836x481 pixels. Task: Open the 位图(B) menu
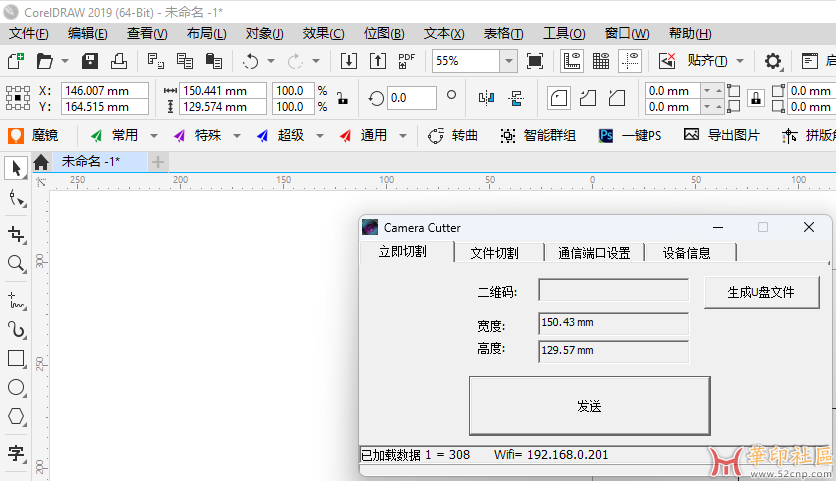[384, 34]
